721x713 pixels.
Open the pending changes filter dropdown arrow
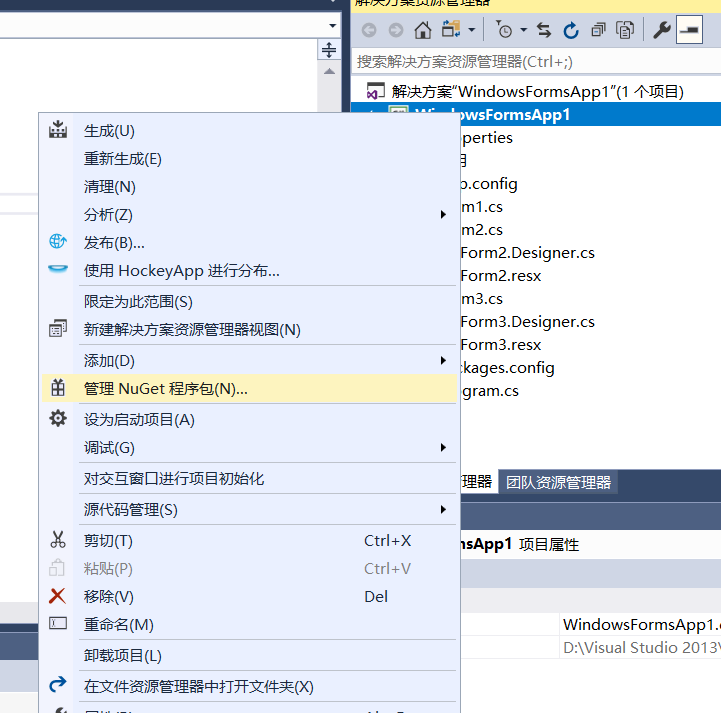523,30
